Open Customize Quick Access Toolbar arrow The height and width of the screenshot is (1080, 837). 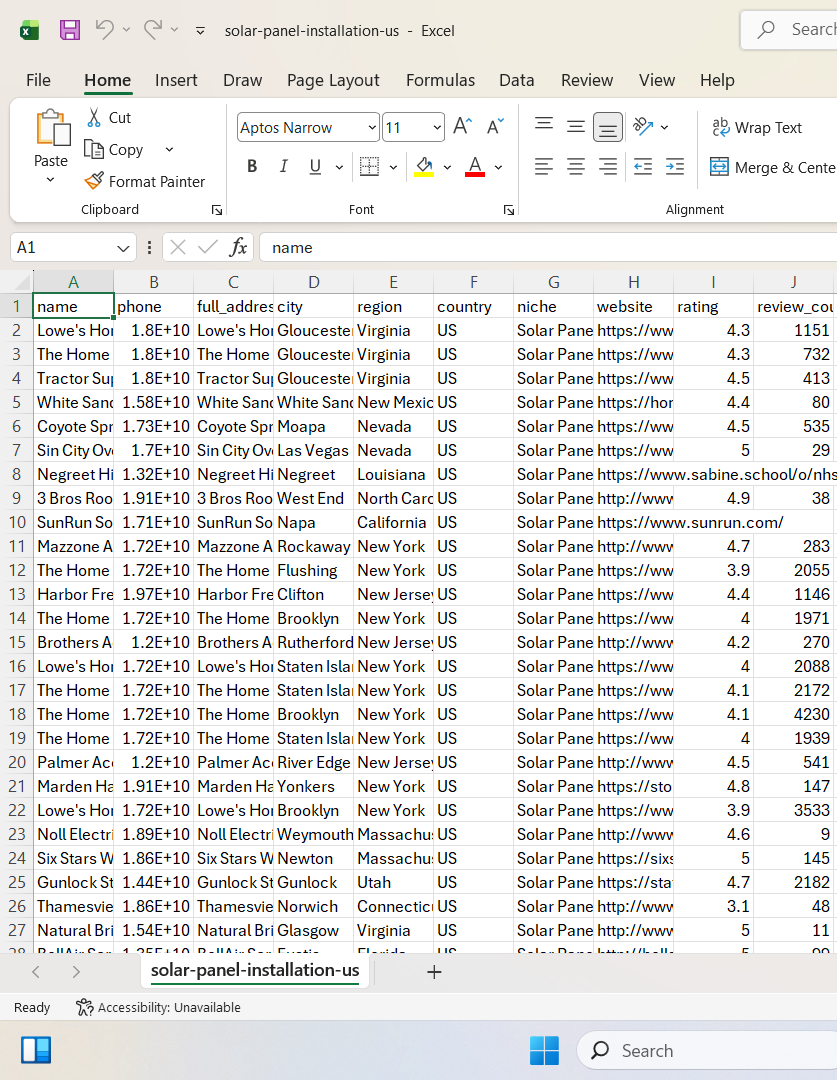(200, 31)
